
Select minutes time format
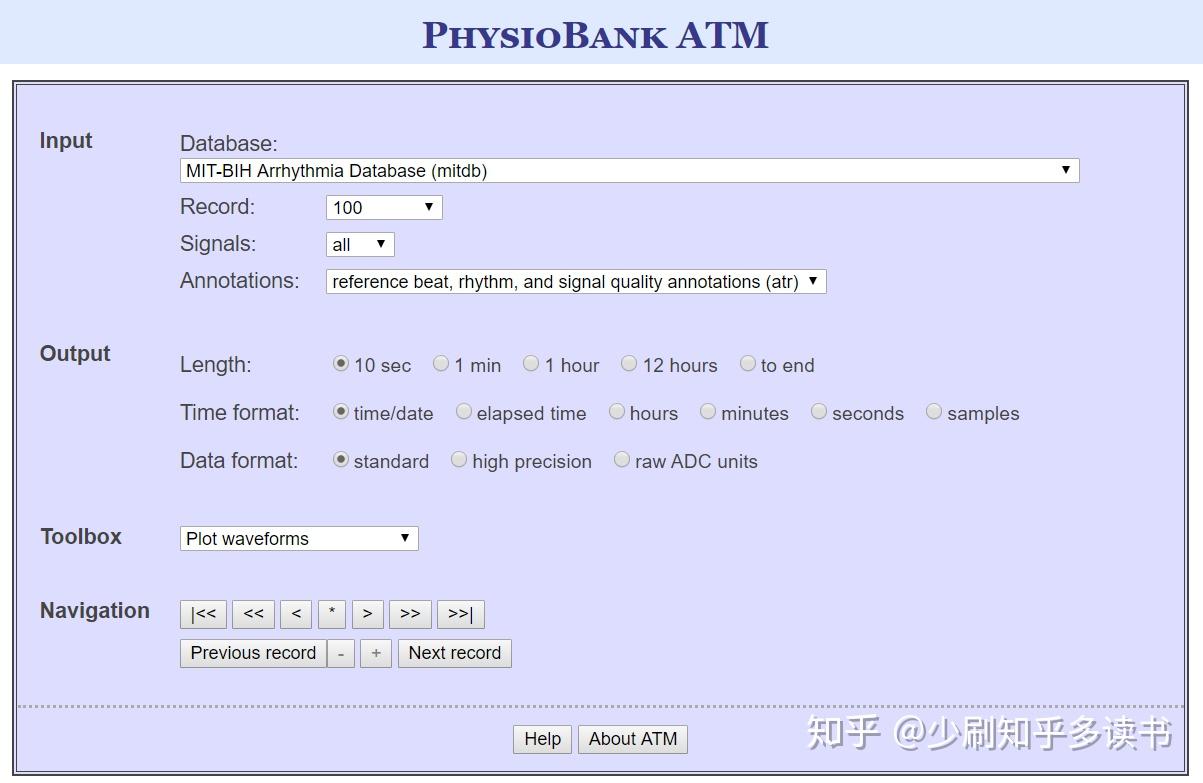(708, 412)
